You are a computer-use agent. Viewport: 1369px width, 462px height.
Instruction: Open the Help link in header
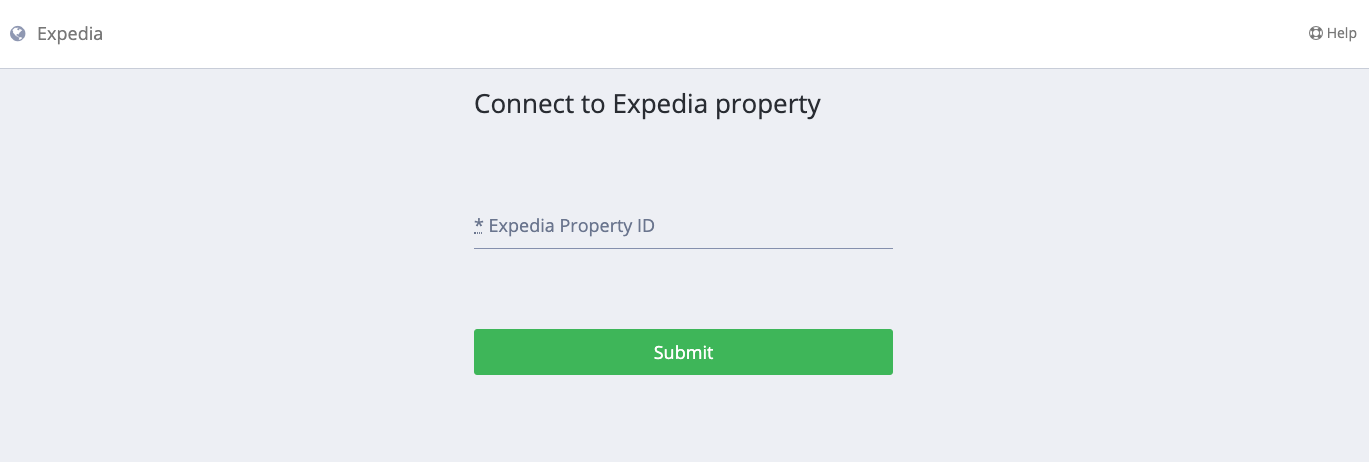(x=1332, y=33)
